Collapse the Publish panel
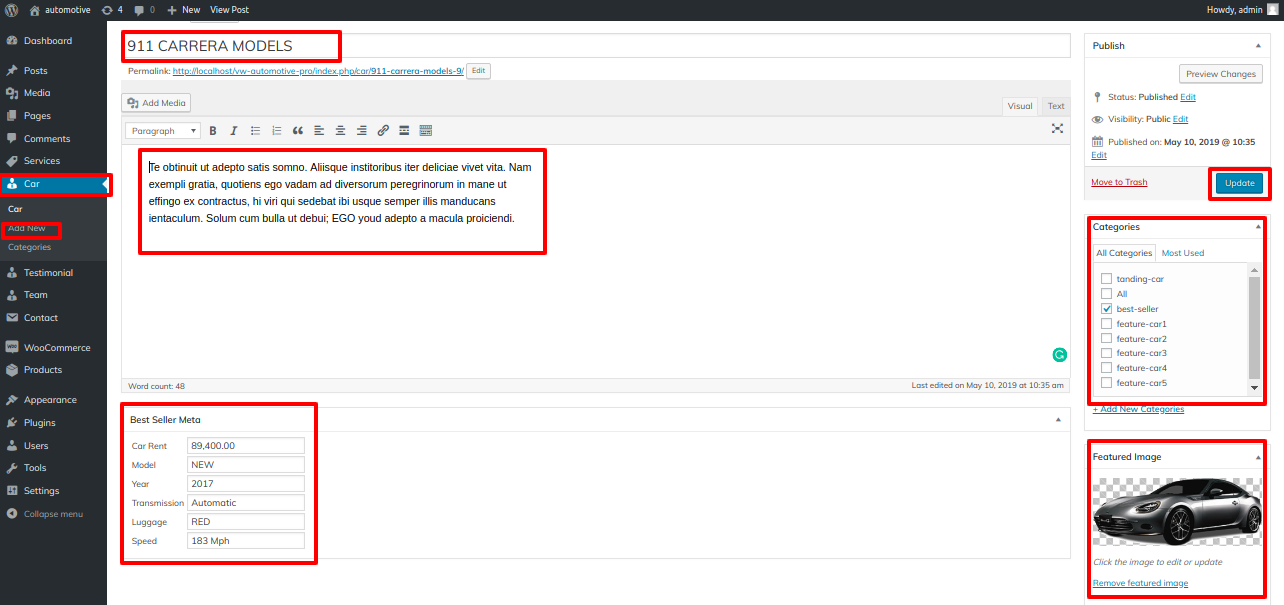Image resolution: width=1284 pixels, height=605 pixels. pos(1257,46)
